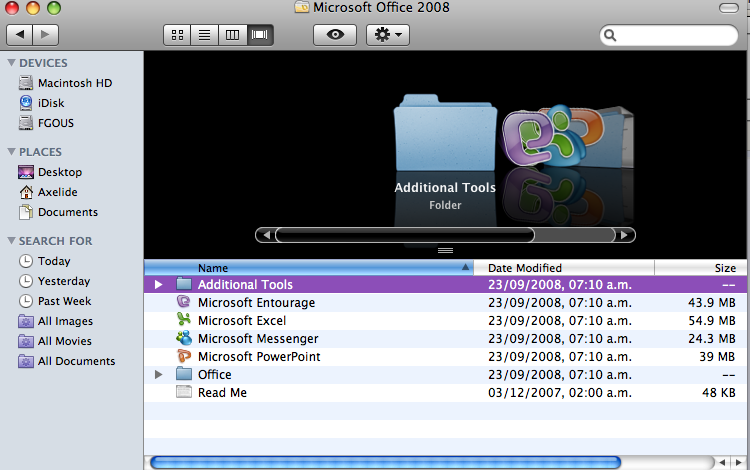Show files from Past Week

[x=64, y=301]
